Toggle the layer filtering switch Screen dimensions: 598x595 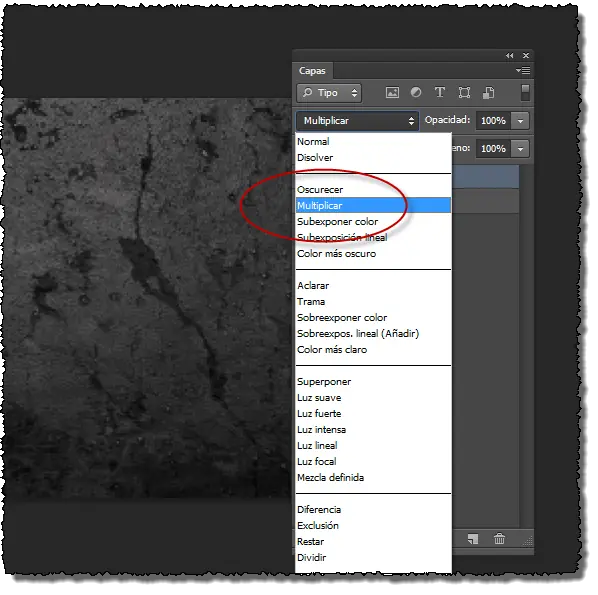coord(525,93)
